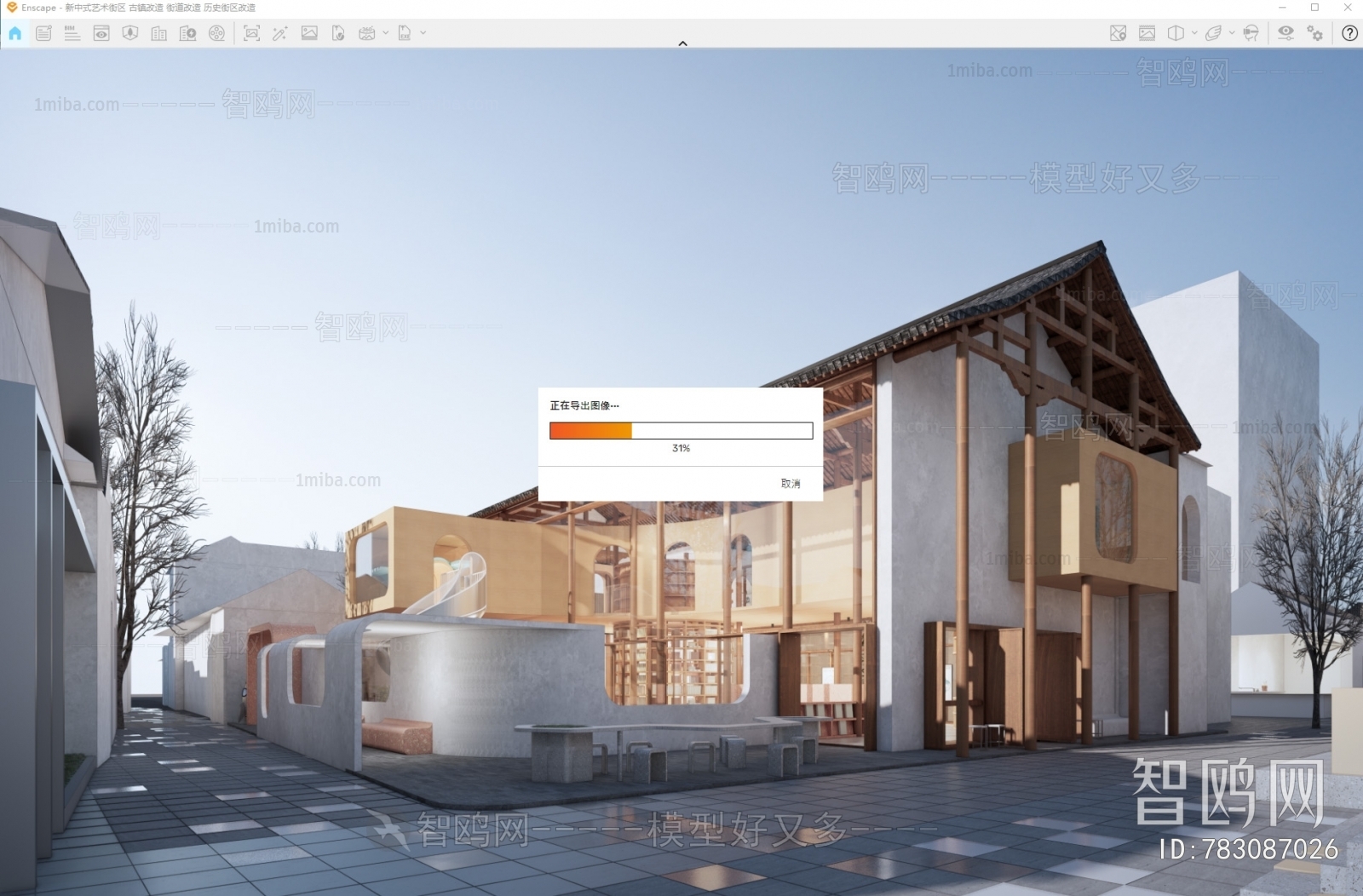The width and height of the screenshot is (1363, 896).
Task: Launch the AI enhancer magic wand tool
Action: click(x=279, y=33)
